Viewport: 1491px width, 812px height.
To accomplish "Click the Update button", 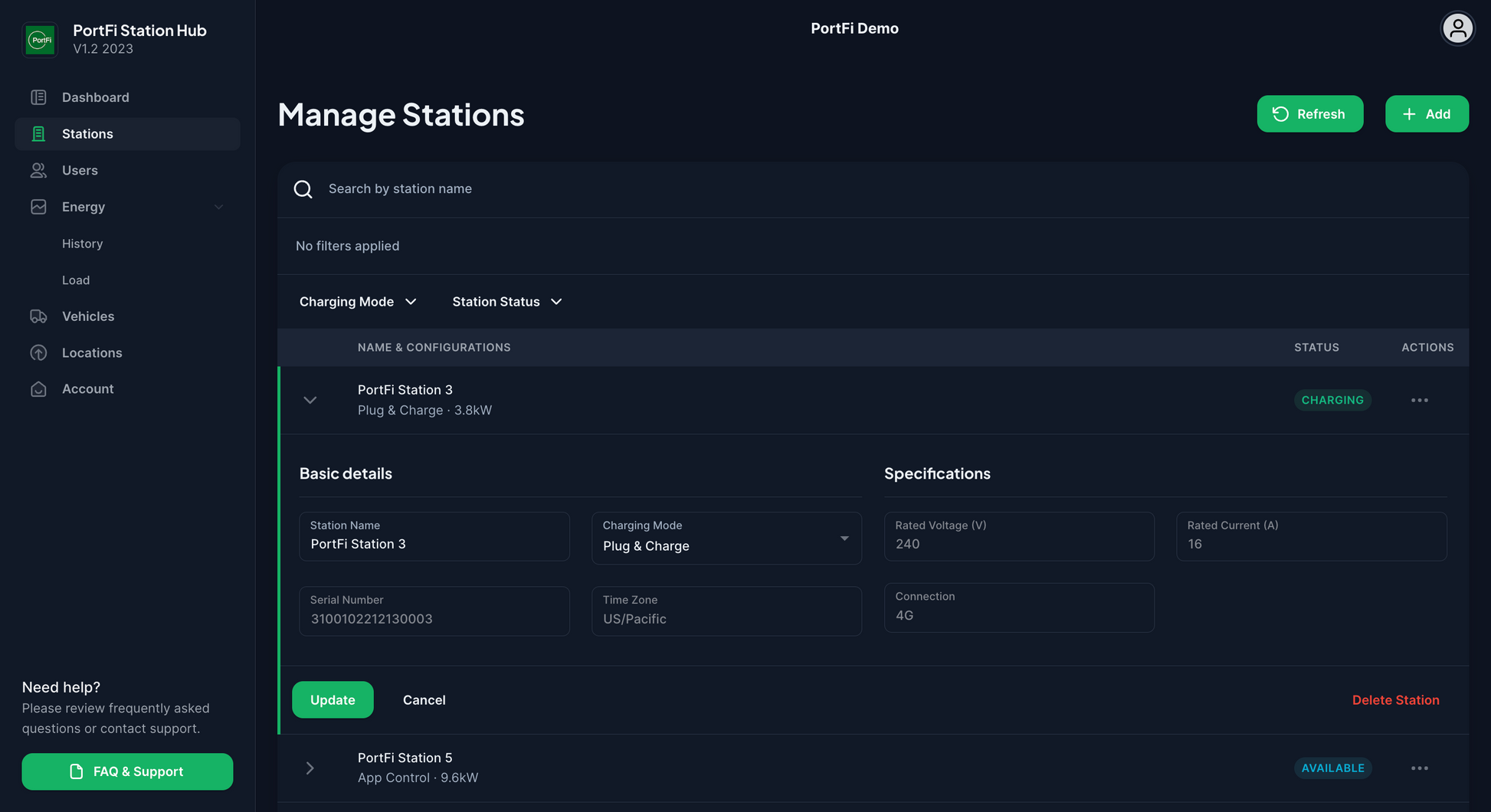I will (x=333, y=699).
